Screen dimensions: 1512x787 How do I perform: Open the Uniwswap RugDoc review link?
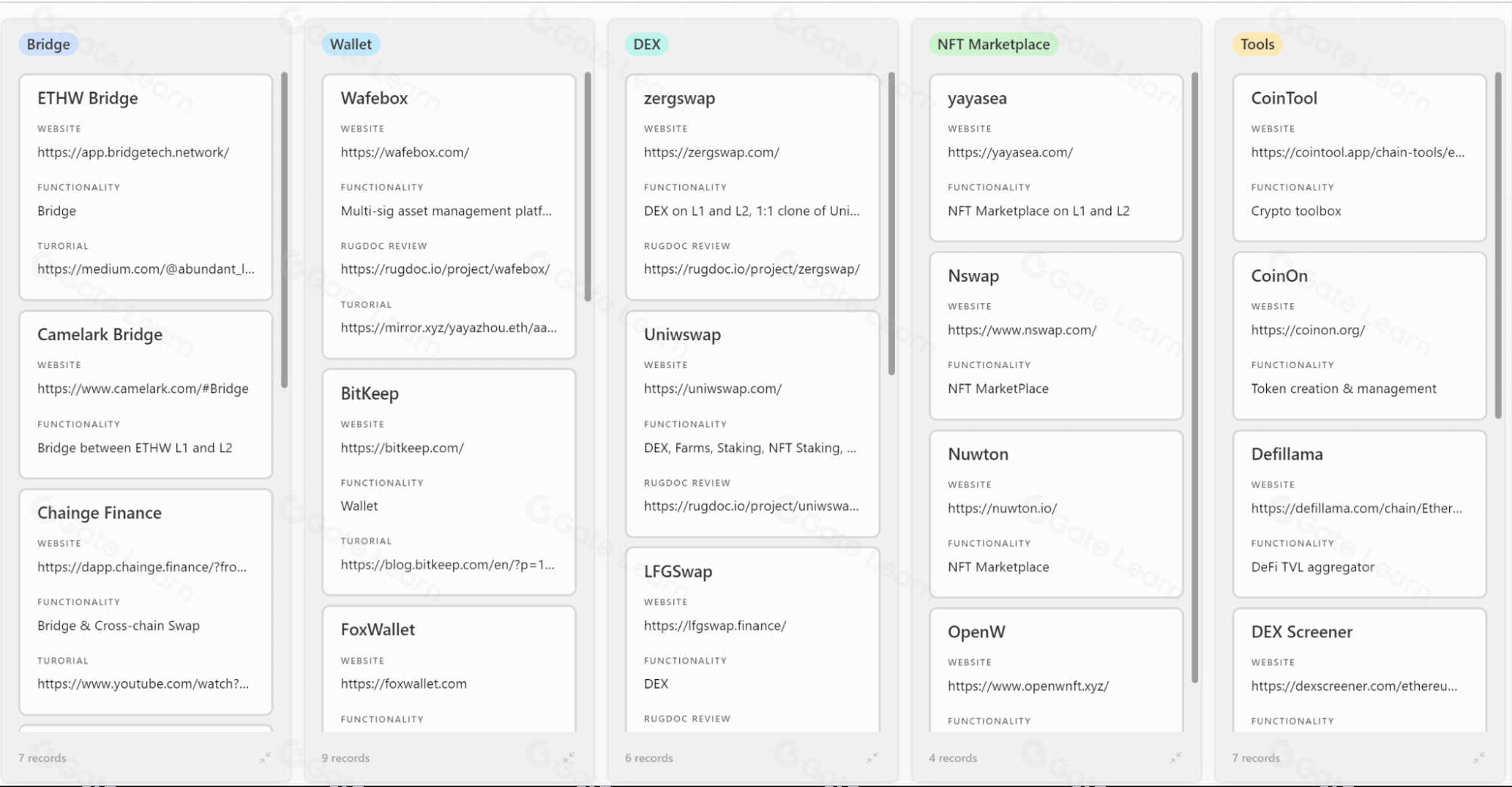(751, 506)
